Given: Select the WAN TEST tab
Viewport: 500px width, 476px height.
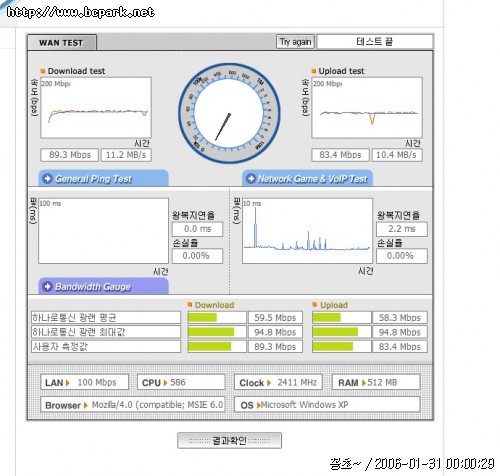Looking at the screenshot, I should [x=62, y=42].
